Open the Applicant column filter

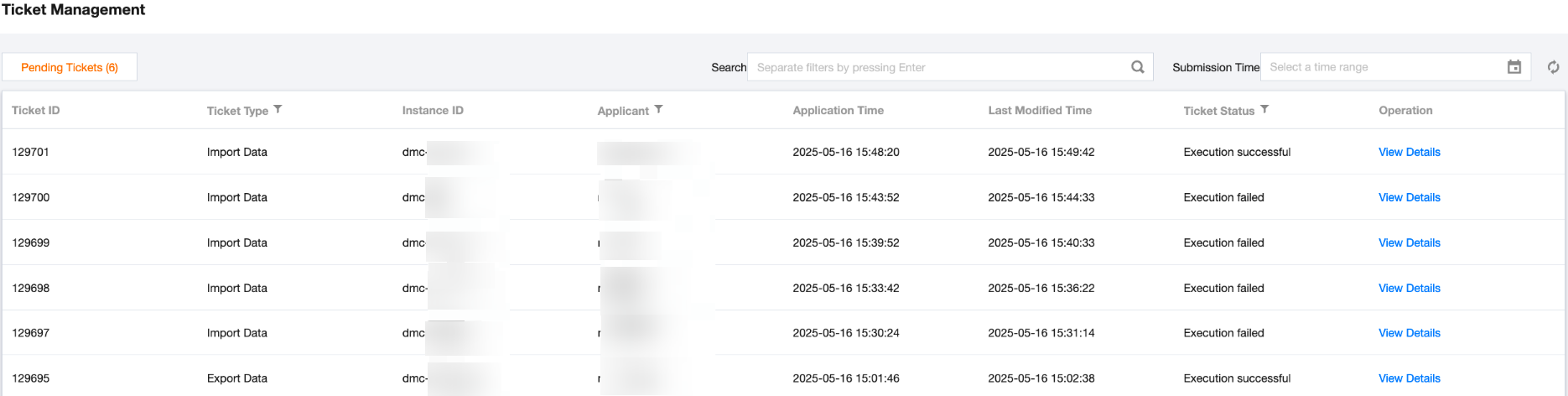point(658,110)
